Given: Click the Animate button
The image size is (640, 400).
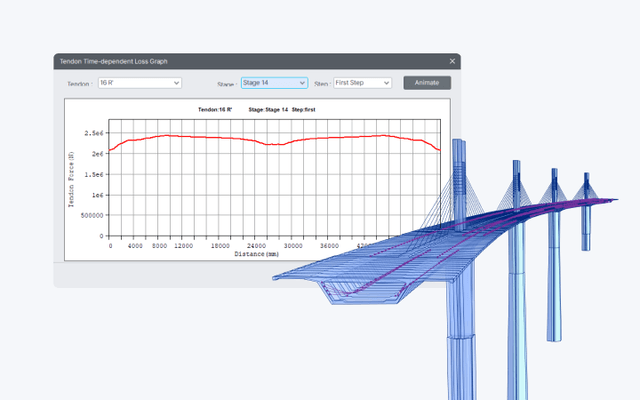Looking at the screenshot, I should coord(427,83).
